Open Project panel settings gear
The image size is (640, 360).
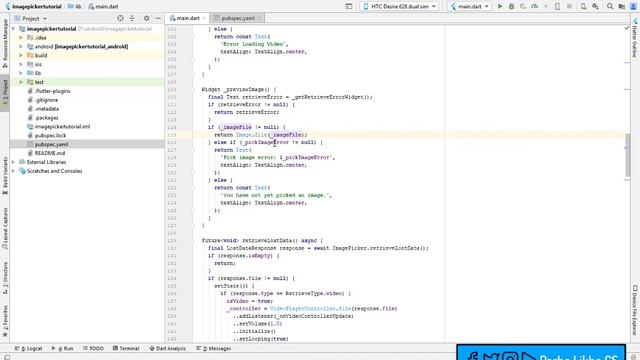pos(147,18)
